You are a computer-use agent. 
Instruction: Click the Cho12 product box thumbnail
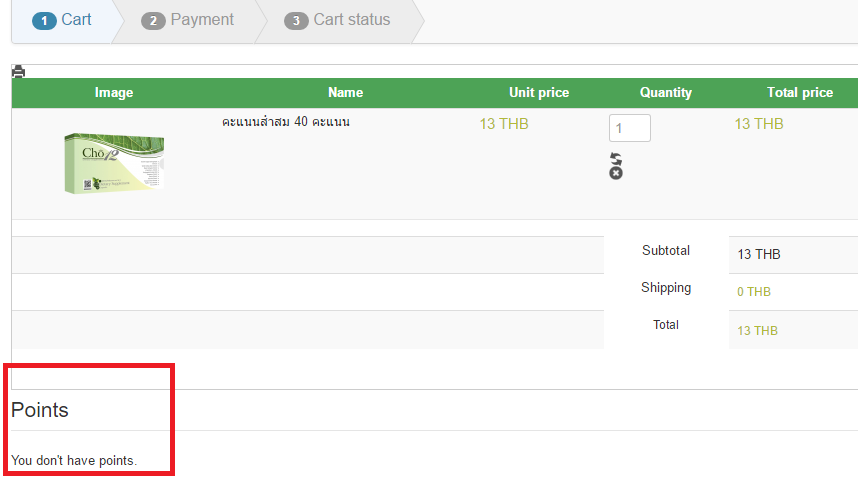point(114,163)
